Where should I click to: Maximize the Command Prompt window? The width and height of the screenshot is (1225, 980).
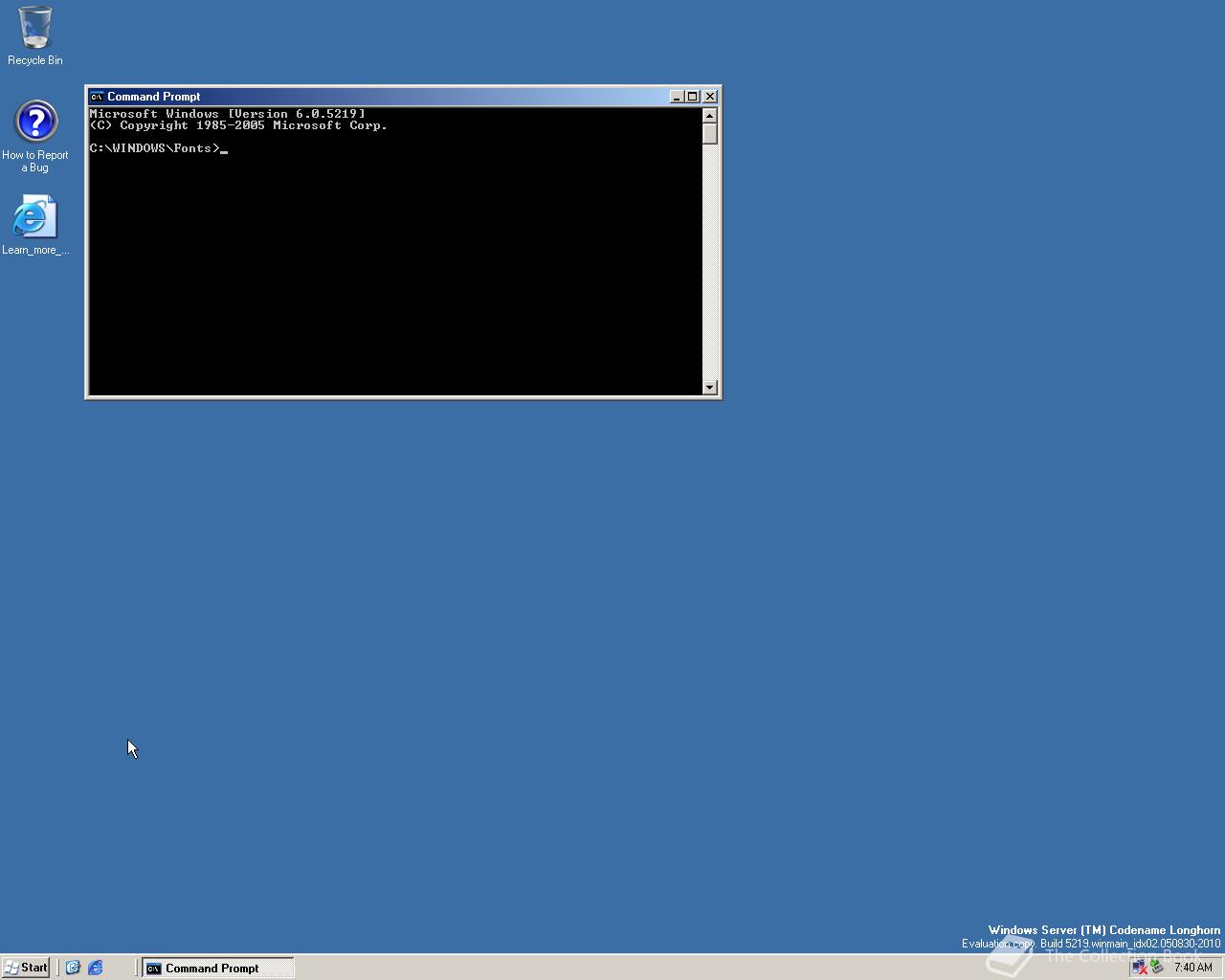693,97
